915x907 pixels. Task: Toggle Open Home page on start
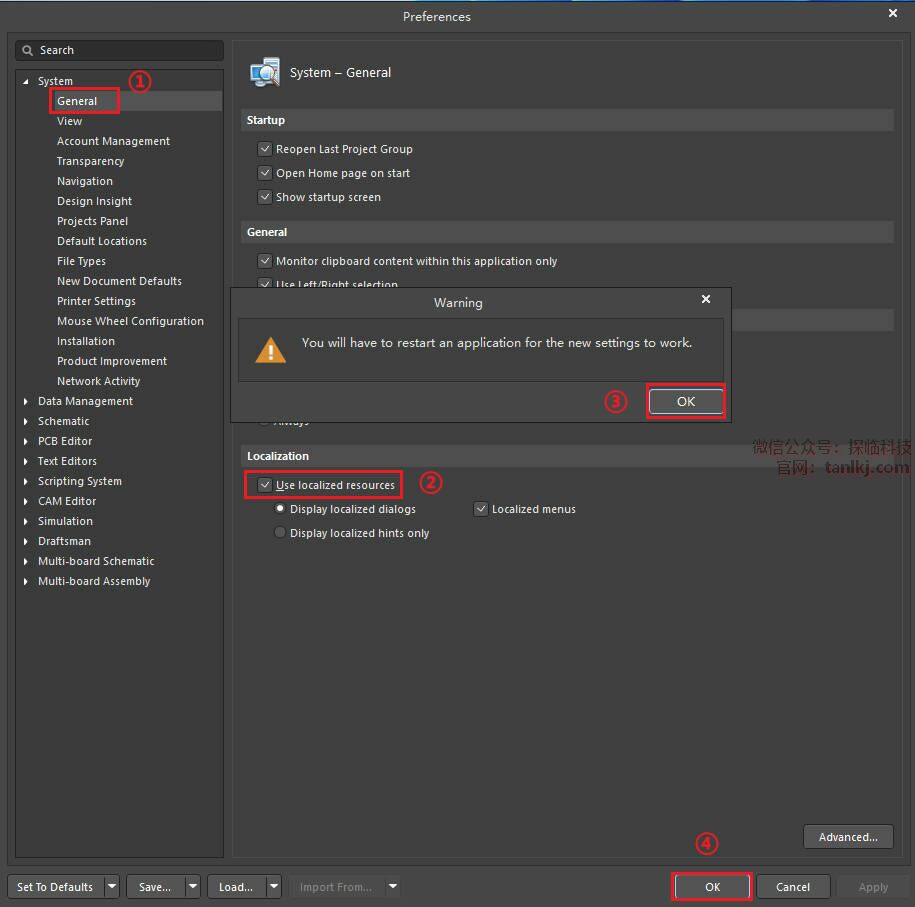click(265, 173)
